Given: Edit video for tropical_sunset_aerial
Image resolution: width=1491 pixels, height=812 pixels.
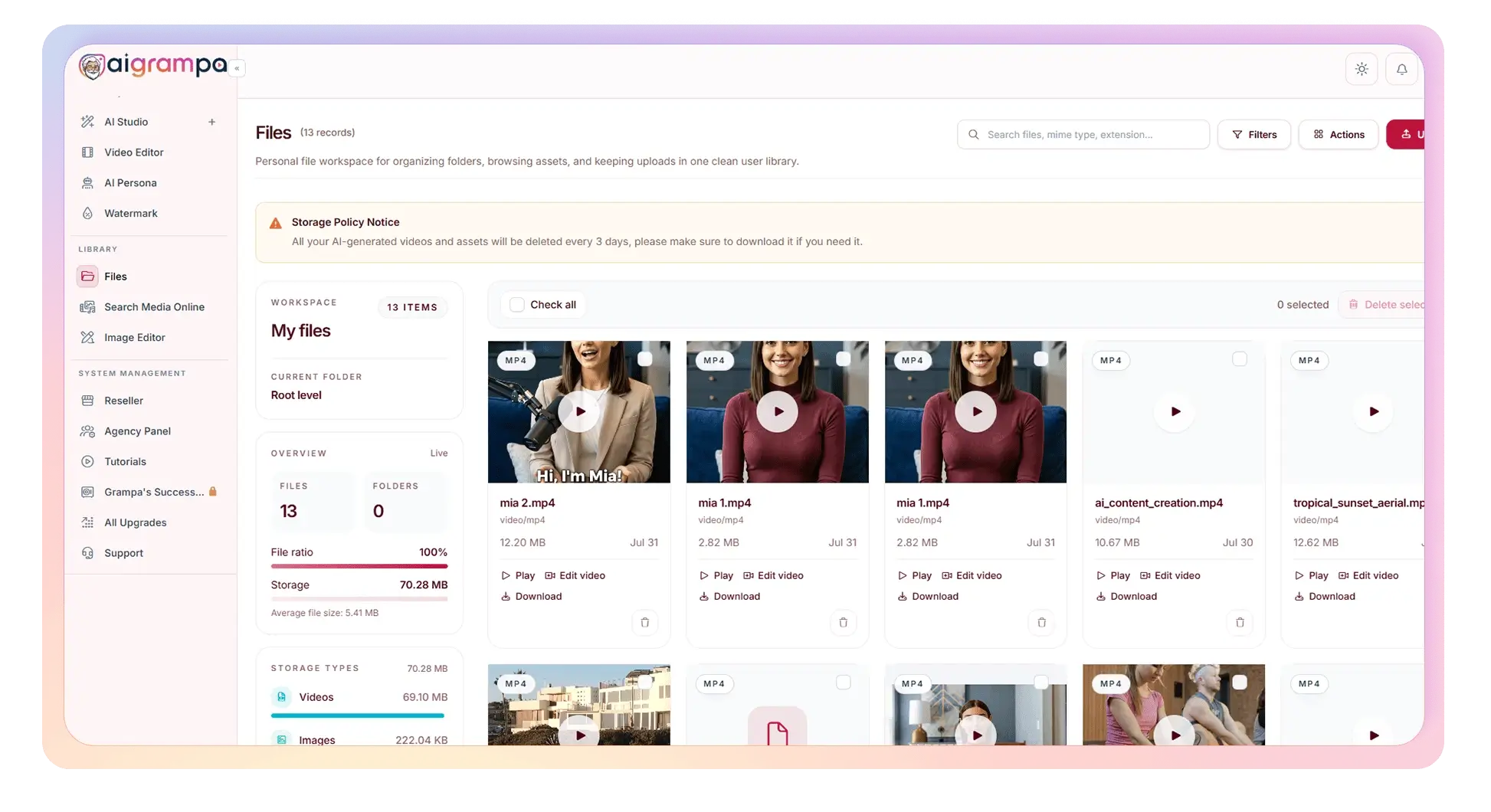Looking at the screenshot, I should (x=1368, y=575).
